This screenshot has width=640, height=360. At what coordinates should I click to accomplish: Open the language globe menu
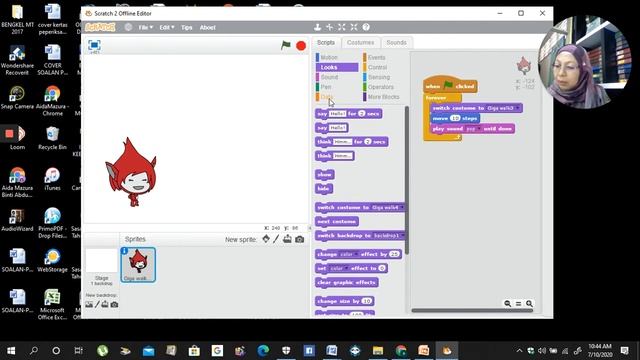coord(128,27)
